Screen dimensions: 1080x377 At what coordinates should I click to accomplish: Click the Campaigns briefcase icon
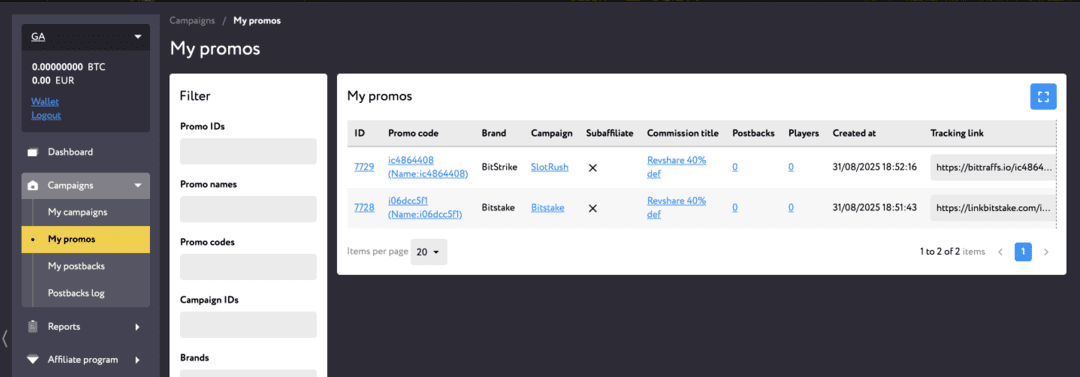32,185
